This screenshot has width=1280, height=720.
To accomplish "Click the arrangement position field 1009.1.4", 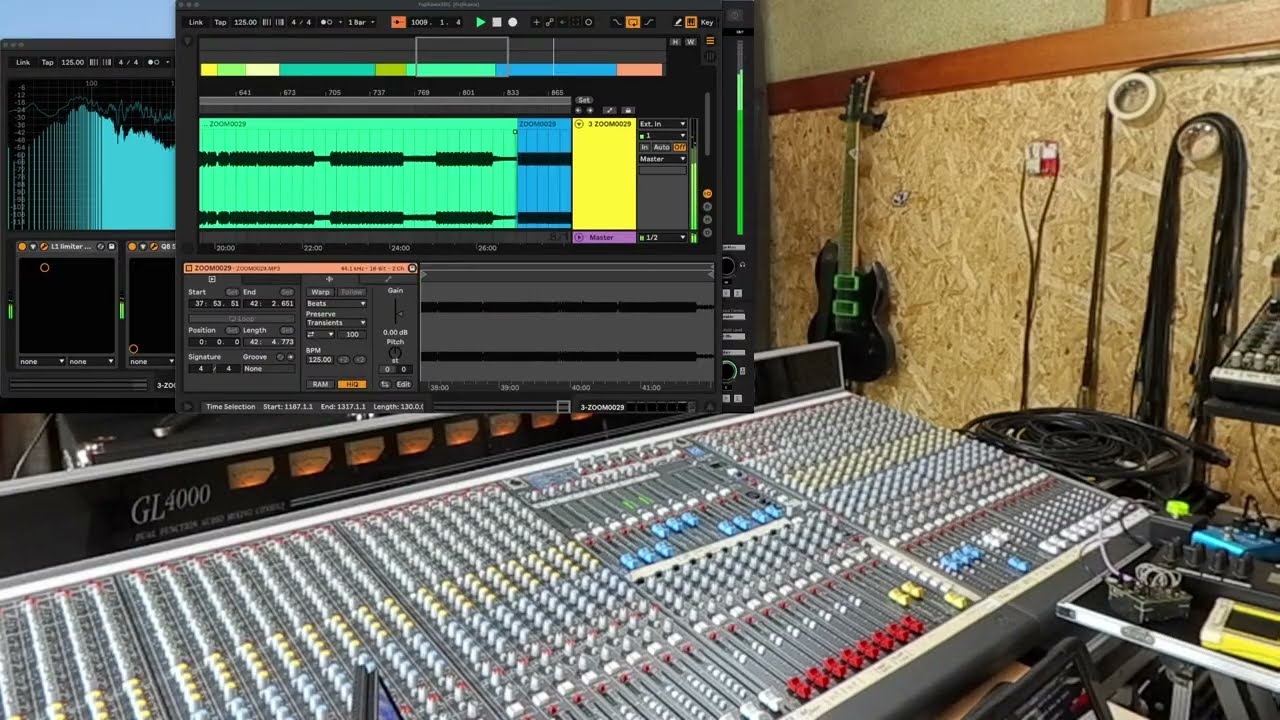I will click(x=436, y=22).
